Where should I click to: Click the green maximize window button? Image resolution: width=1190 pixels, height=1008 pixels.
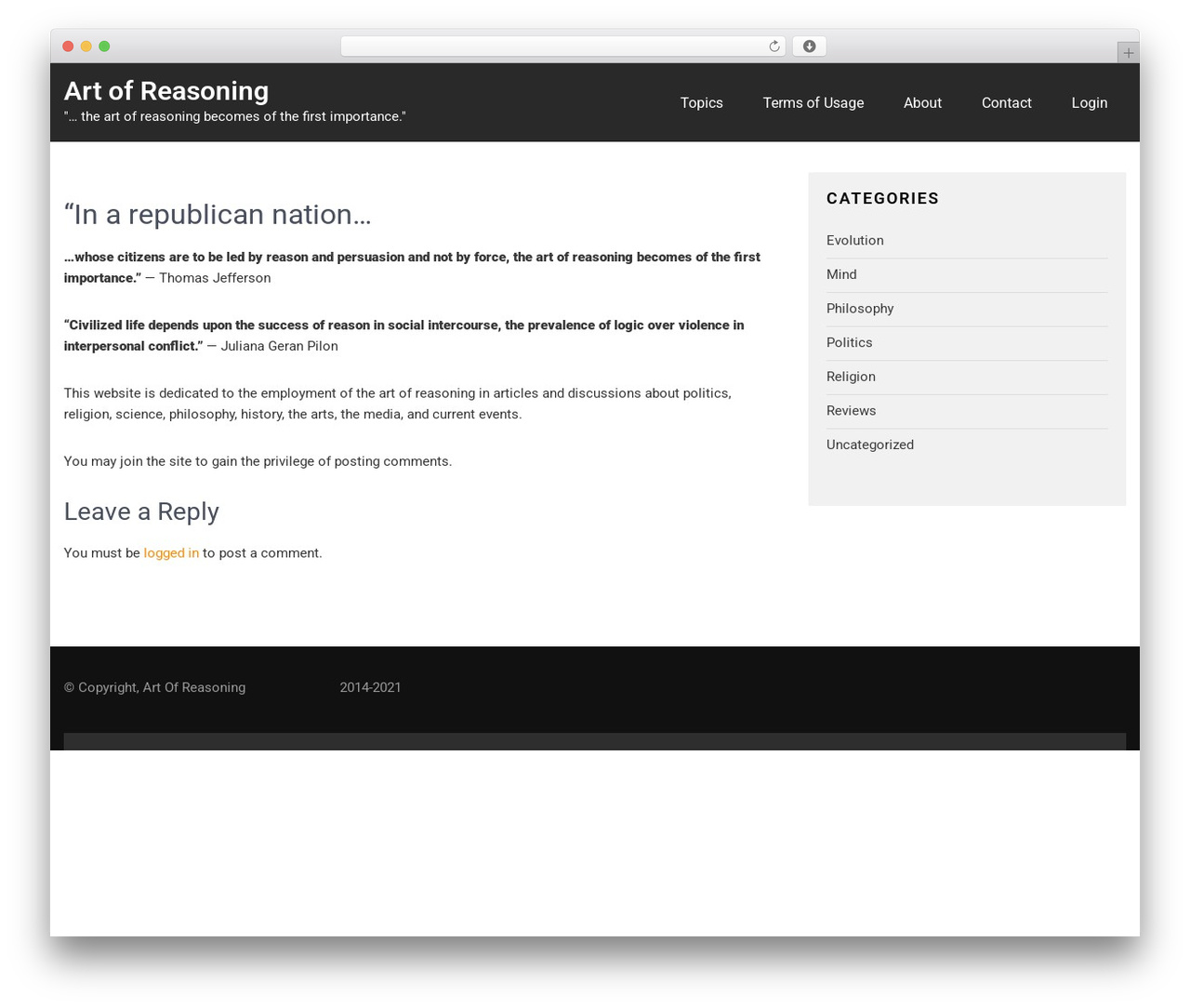(104, 46)
